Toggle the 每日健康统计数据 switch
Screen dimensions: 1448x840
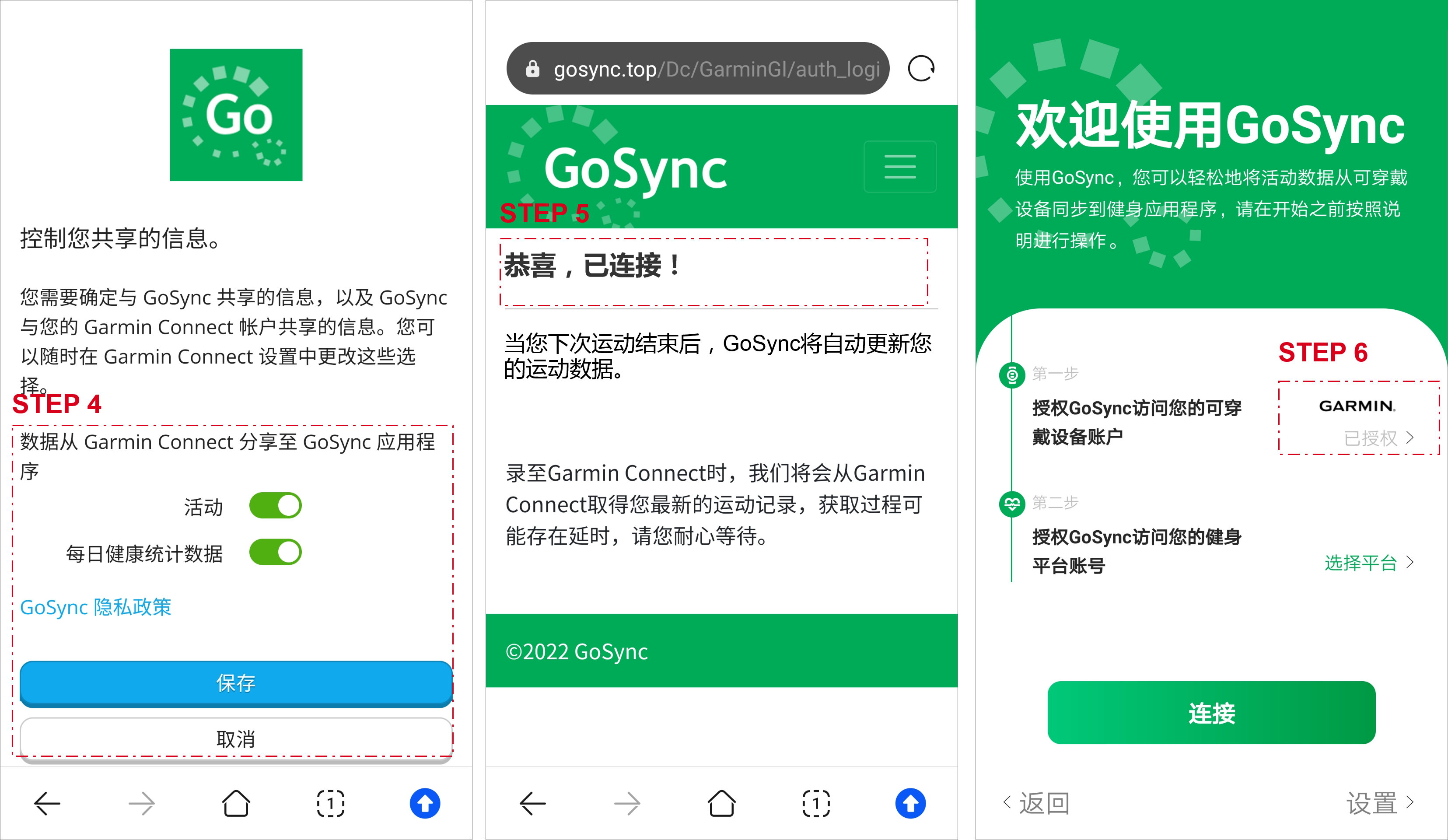(275, 552)
